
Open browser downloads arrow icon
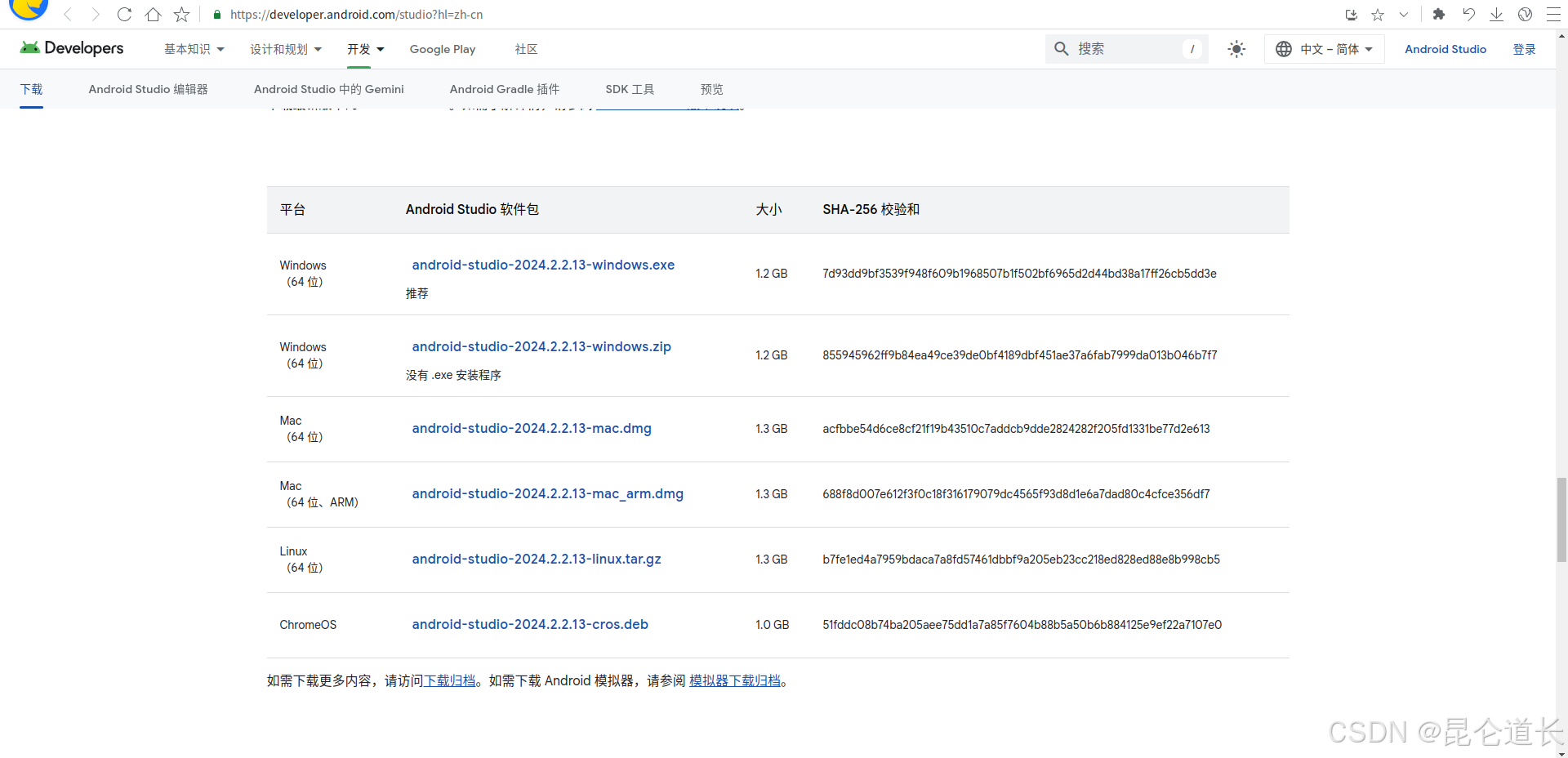pyautogui.click(x=1496, y=15)
